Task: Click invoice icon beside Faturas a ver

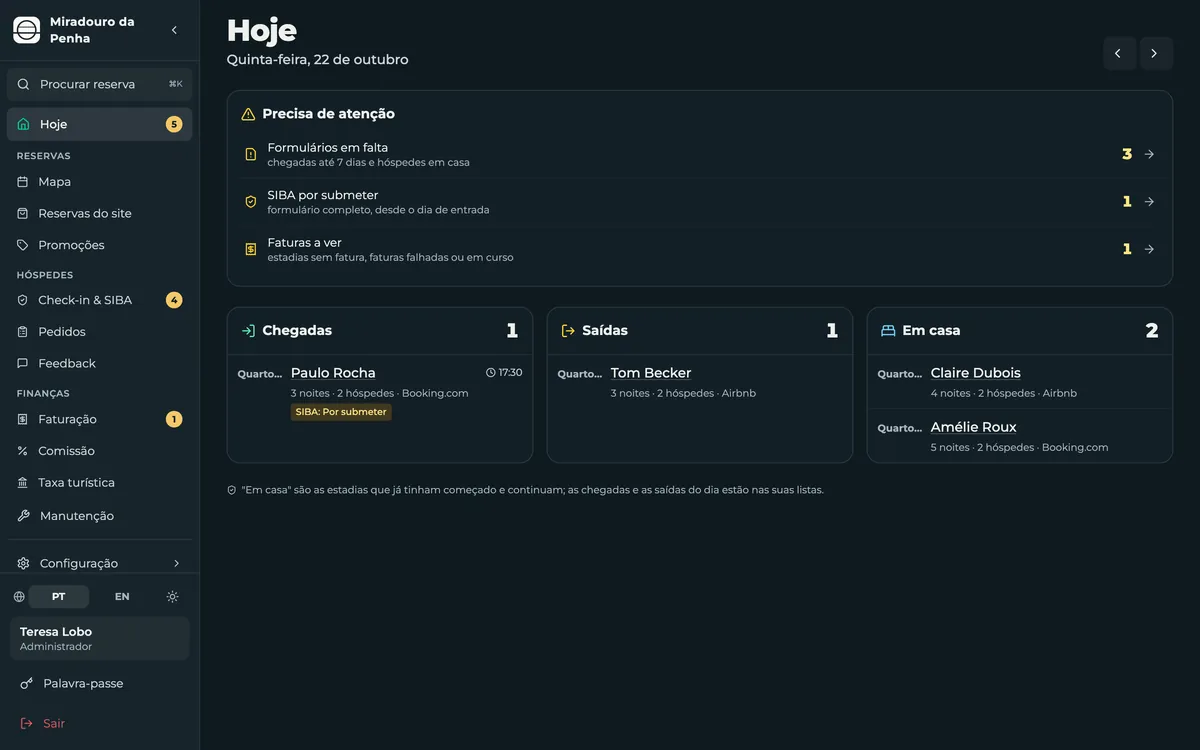Action: pos(251,250)
